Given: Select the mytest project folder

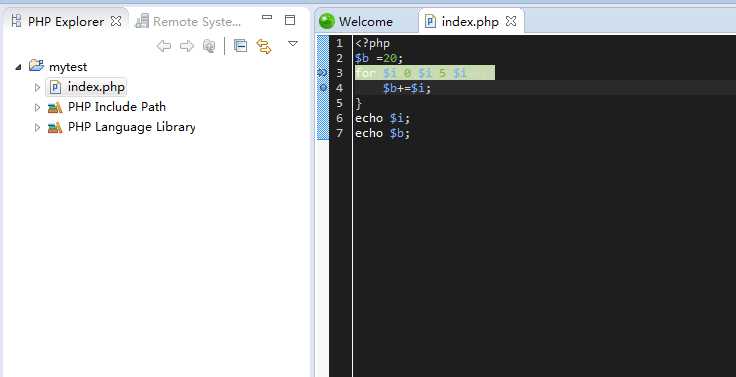Looking at the screenshot, I should pos(68,67).
